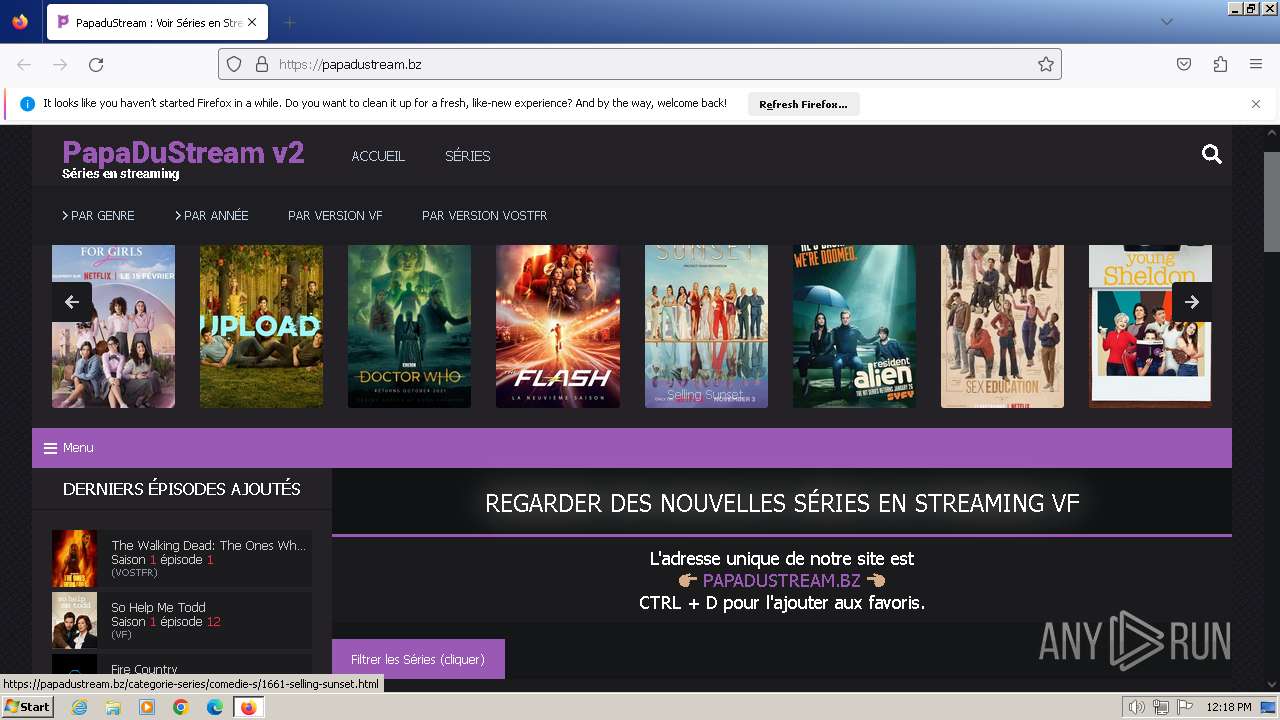
Task: Show site security padlock info
Action: [x=261, y=64]
